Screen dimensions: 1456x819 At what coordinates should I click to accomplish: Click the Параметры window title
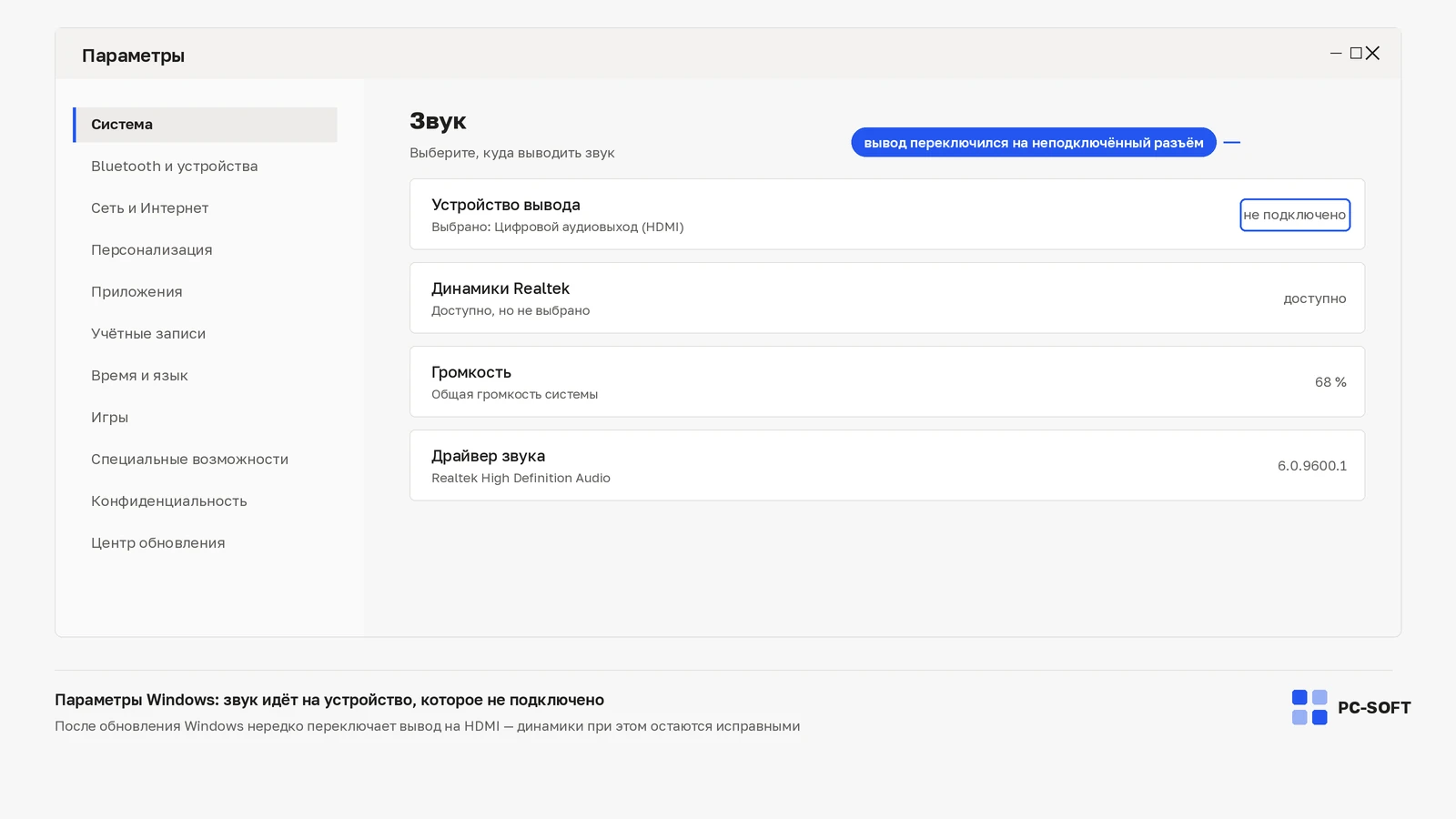click(x=133, y=56)
